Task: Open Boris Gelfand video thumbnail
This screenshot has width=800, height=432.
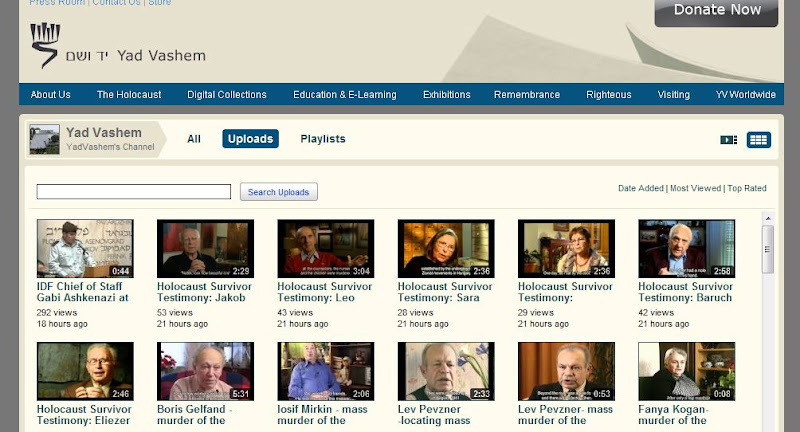Action: point(205,372)
